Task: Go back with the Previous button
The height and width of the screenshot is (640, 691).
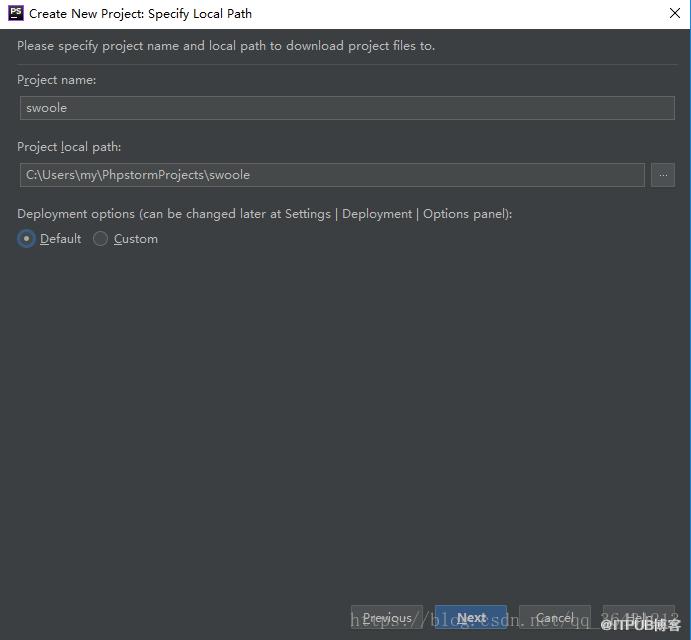Action: click(387, 618)
